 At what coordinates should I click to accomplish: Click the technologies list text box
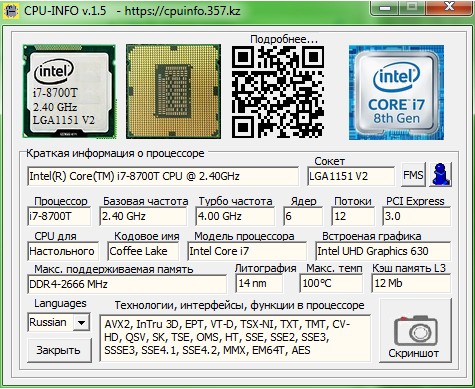(235, 338)
